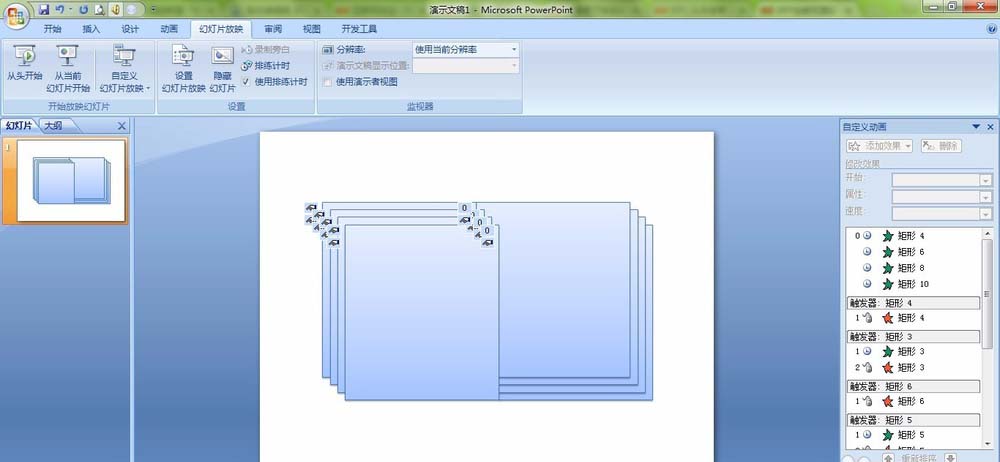
Task: Click the 触发器: 矩形 5 trigger header
Action: click(913, 420)
